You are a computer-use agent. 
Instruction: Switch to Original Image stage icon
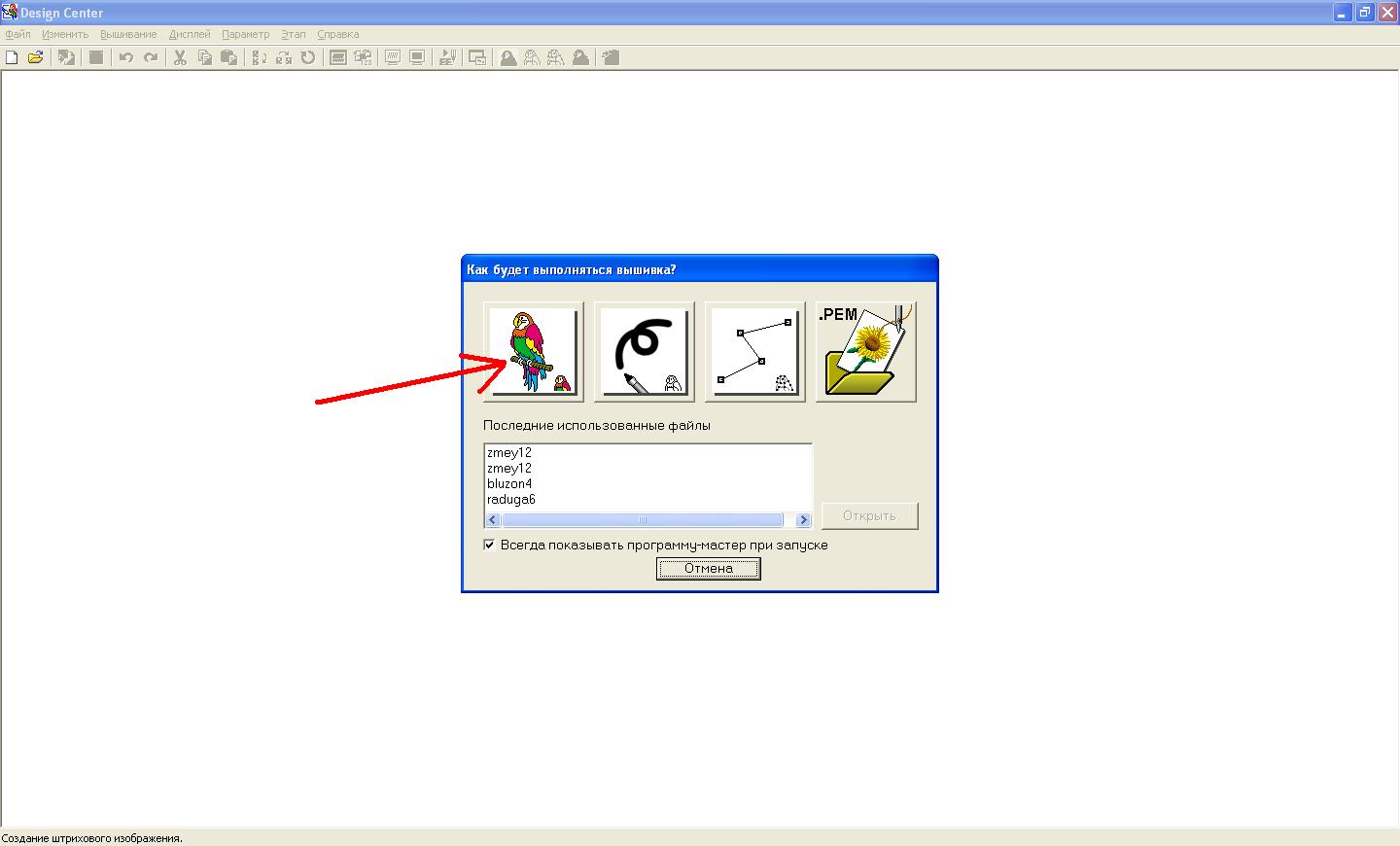coord(508,57)
